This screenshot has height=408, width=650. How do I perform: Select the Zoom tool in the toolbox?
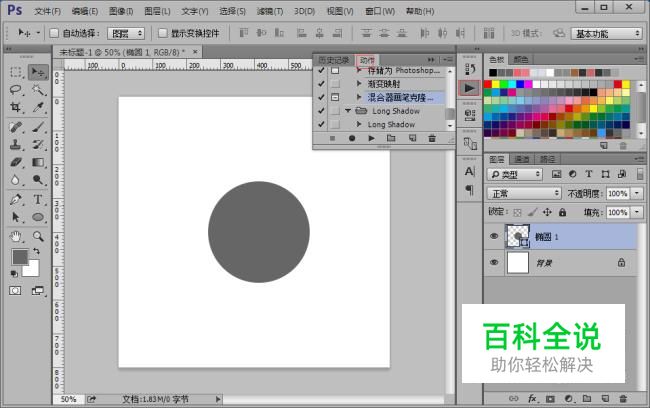tap(38, 236)
